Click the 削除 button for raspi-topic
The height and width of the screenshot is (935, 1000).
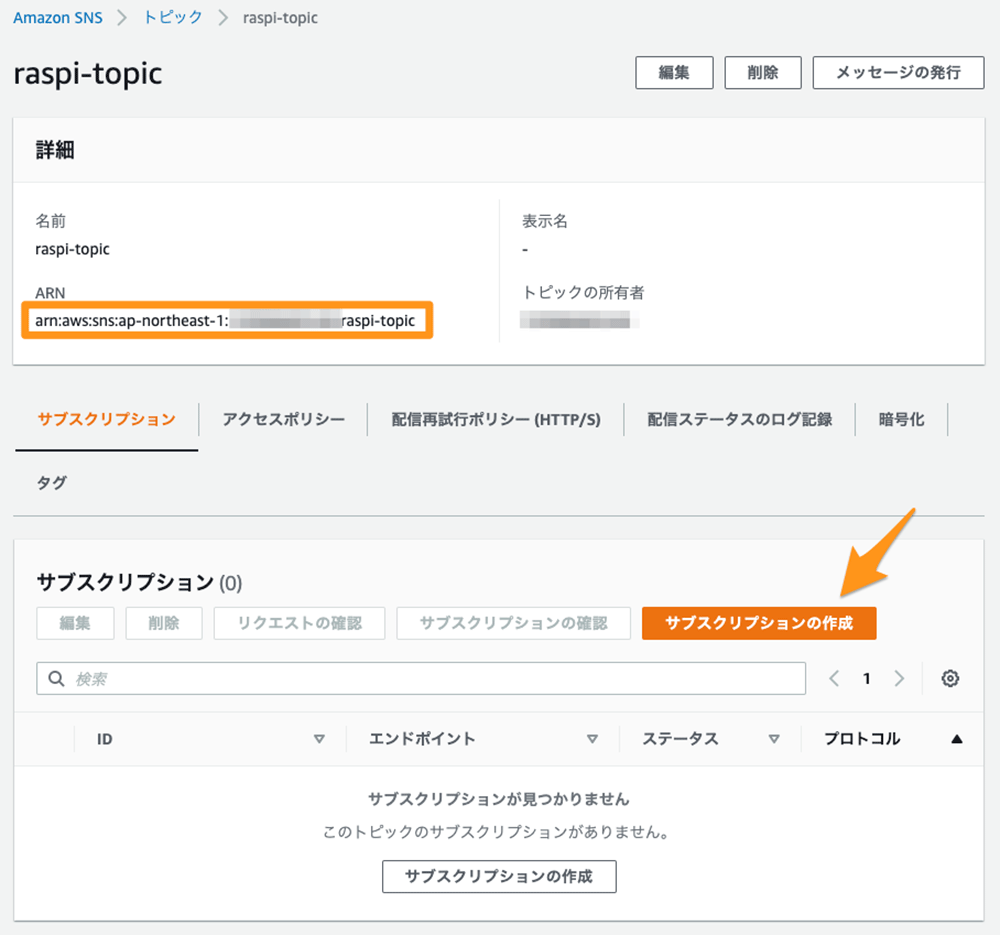pos(762,72)
